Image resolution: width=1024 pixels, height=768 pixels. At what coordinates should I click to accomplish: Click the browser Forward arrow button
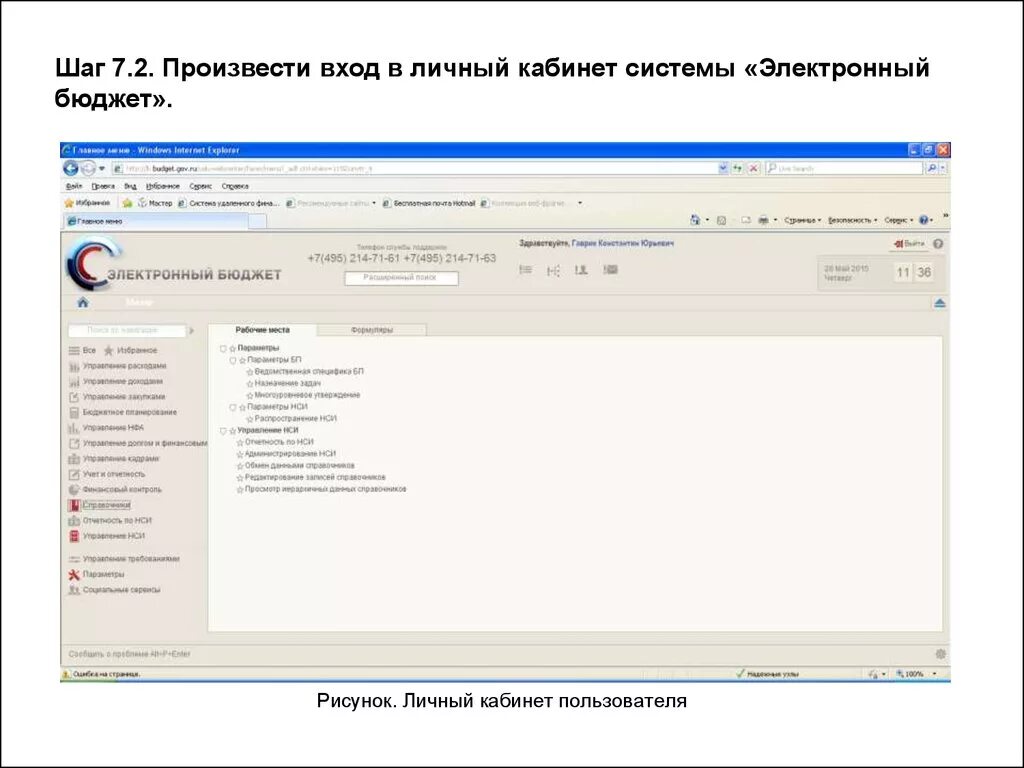point(88,168)
